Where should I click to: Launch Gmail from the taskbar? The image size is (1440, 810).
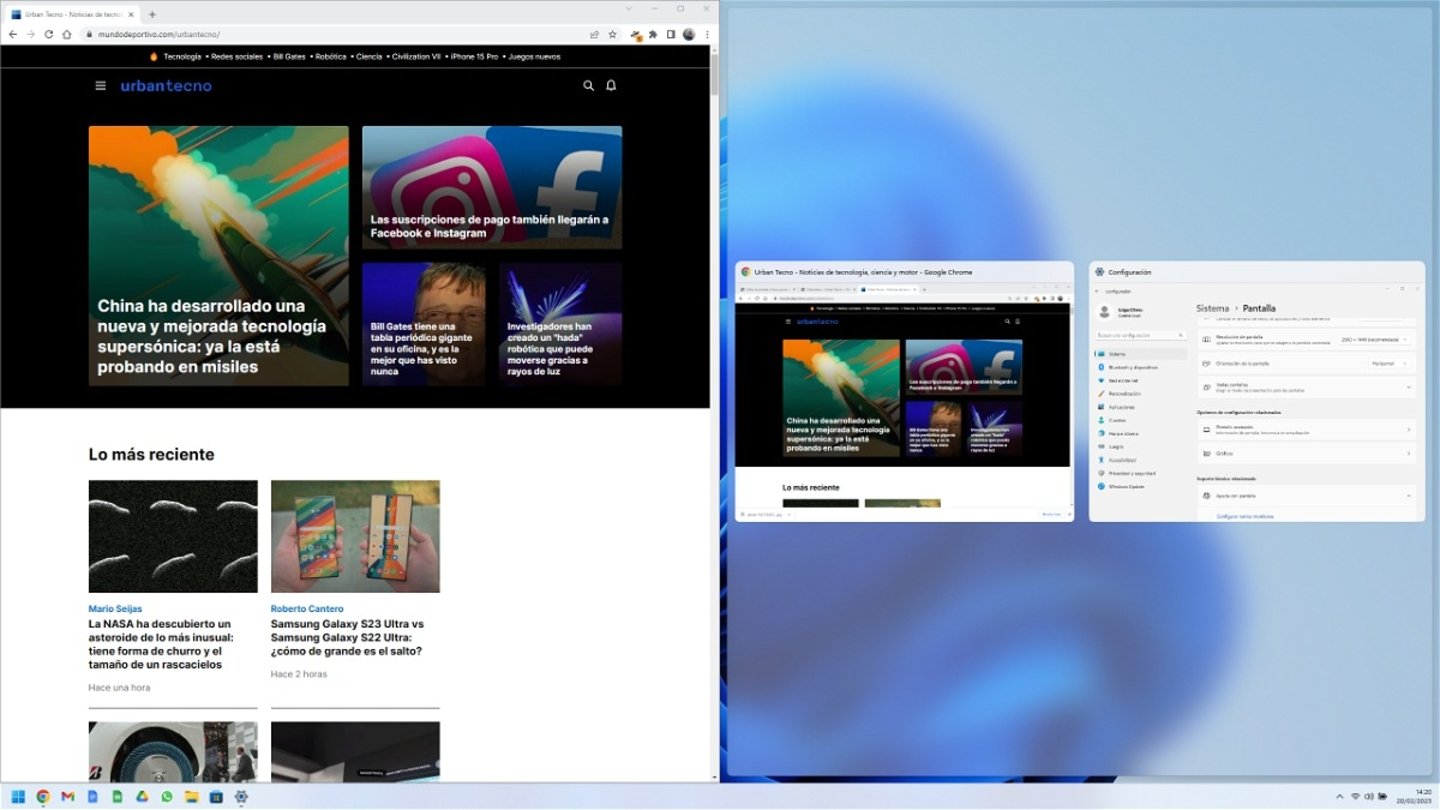pos(68,797)
